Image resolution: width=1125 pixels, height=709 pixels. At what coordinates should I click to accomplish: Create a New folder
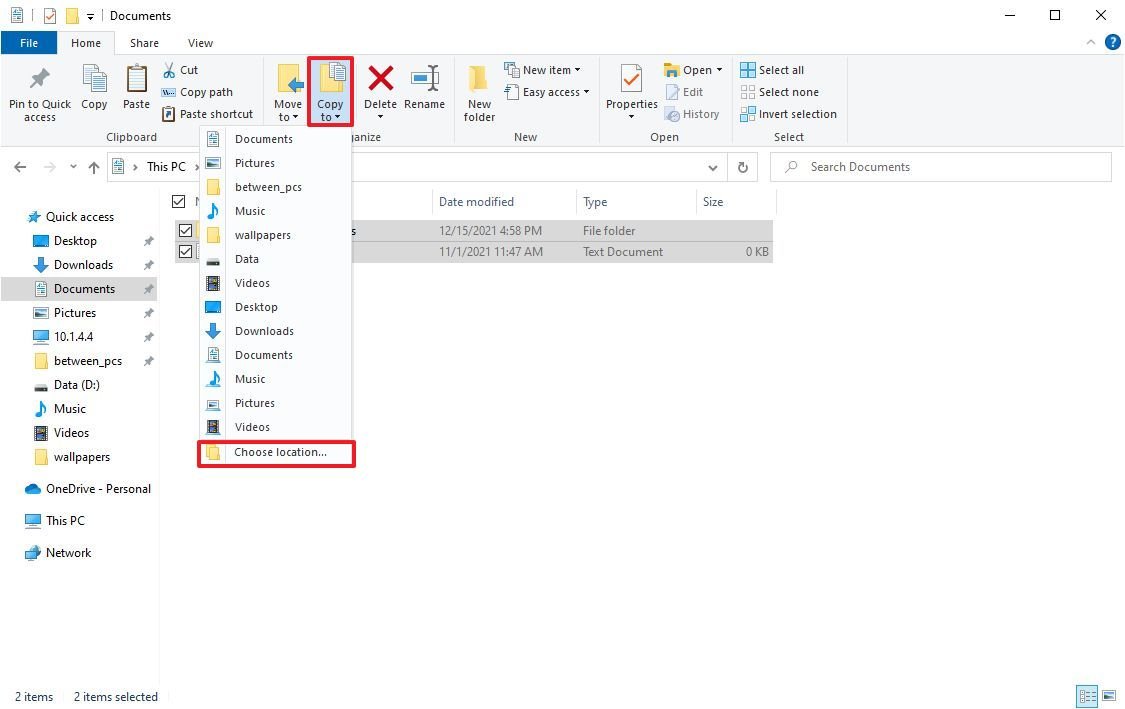[x=479, y=93]
